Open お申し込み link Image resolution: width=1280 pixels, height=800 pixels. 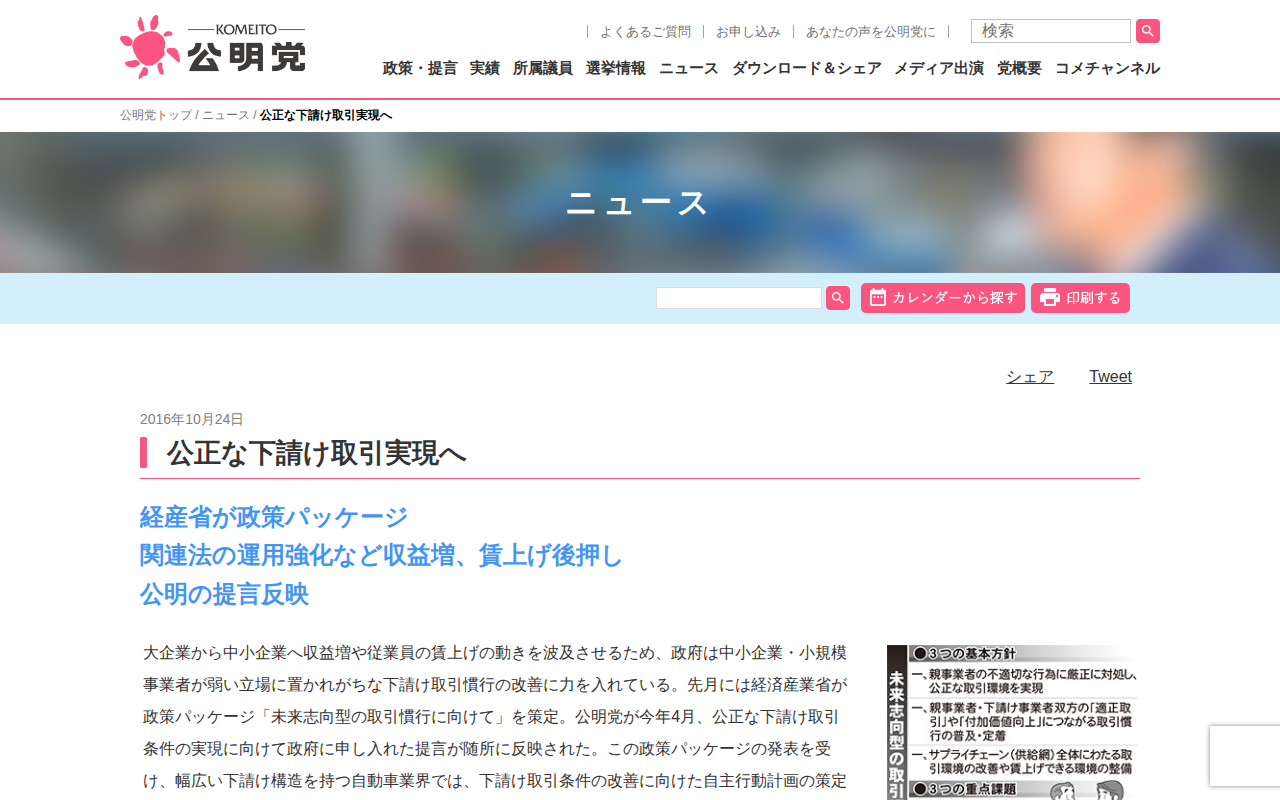[748, 32]
